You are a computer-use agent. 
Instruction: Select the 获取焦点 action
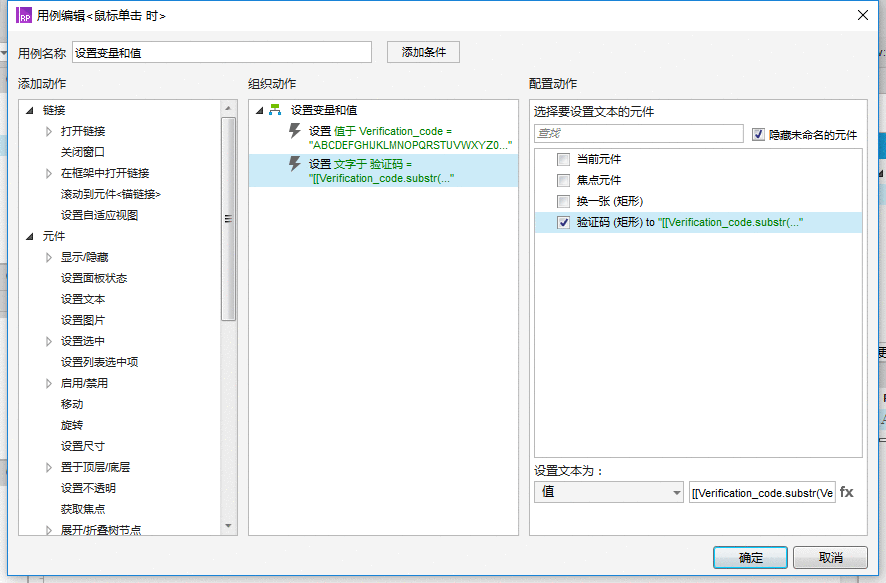pos(82,509)
